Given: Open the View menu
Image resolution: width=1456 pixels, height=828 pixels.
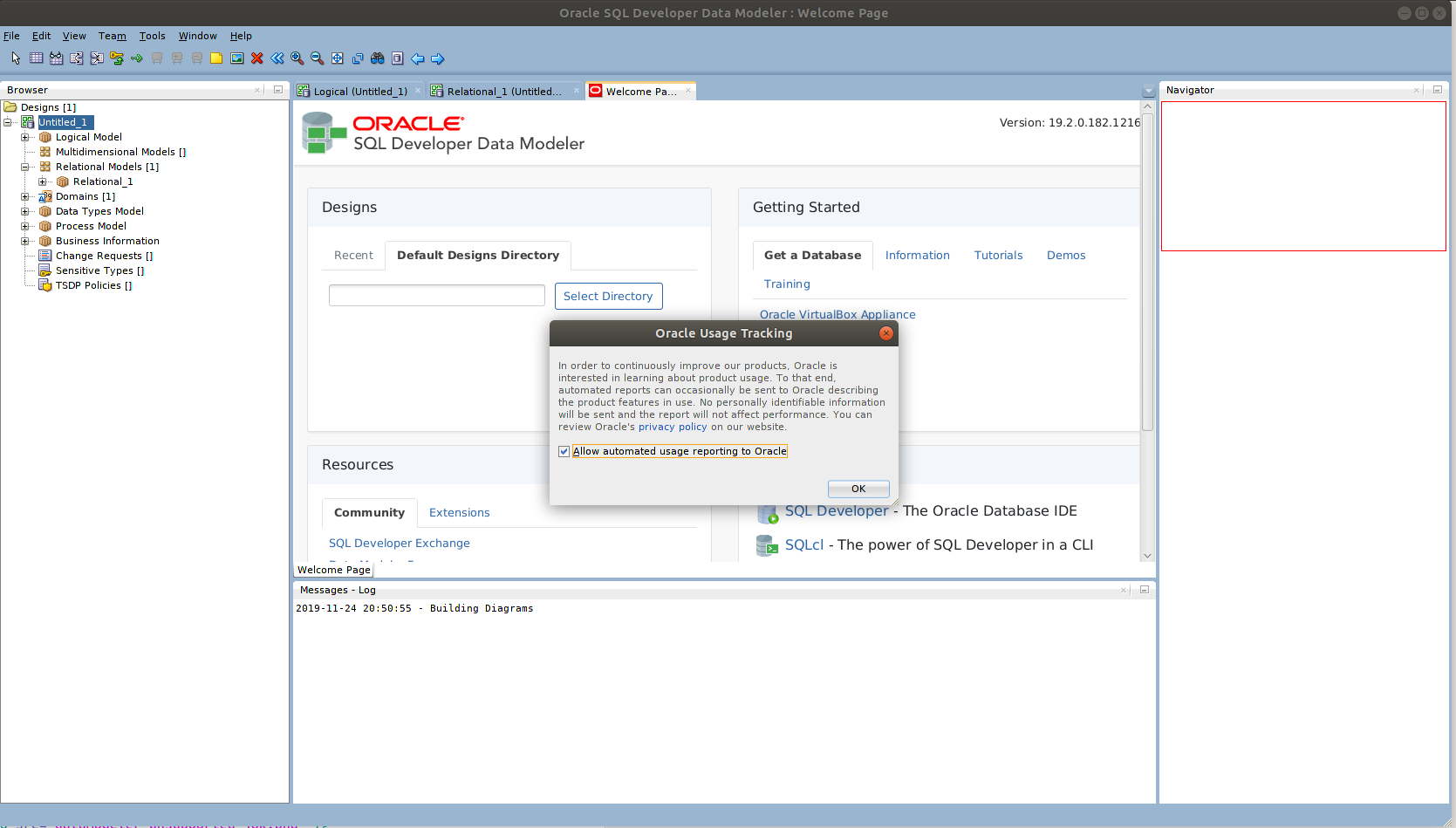Looking at the screenshot, I should (74, 36).
